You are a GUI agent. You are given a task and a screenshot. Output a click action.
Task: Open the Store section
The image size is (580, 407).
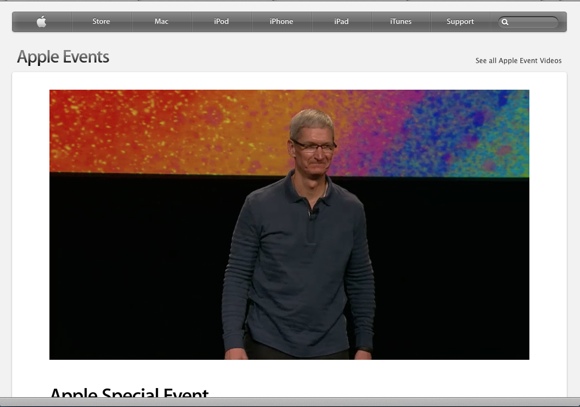pyautogui.click(x=101, y=21)
